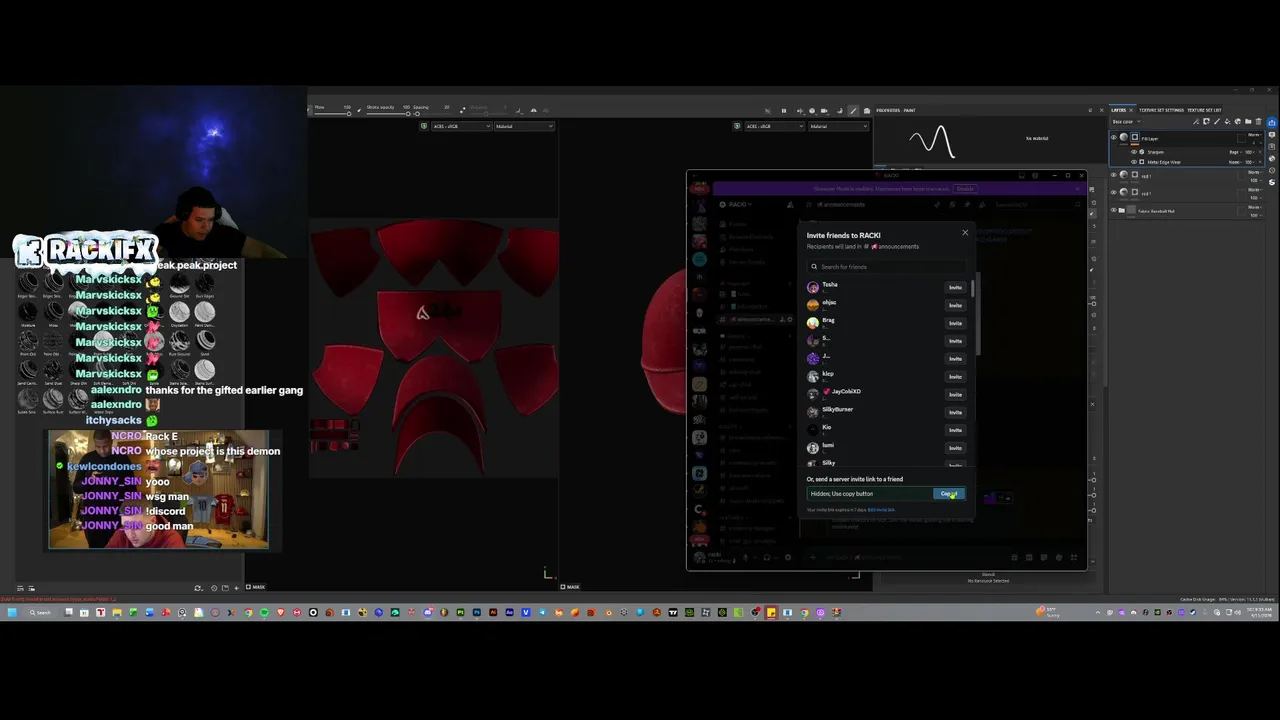The width and height of the screenshot is (1280, 720).
Task: Adjust the Stroke opacity slider
Action: (388, 114)
